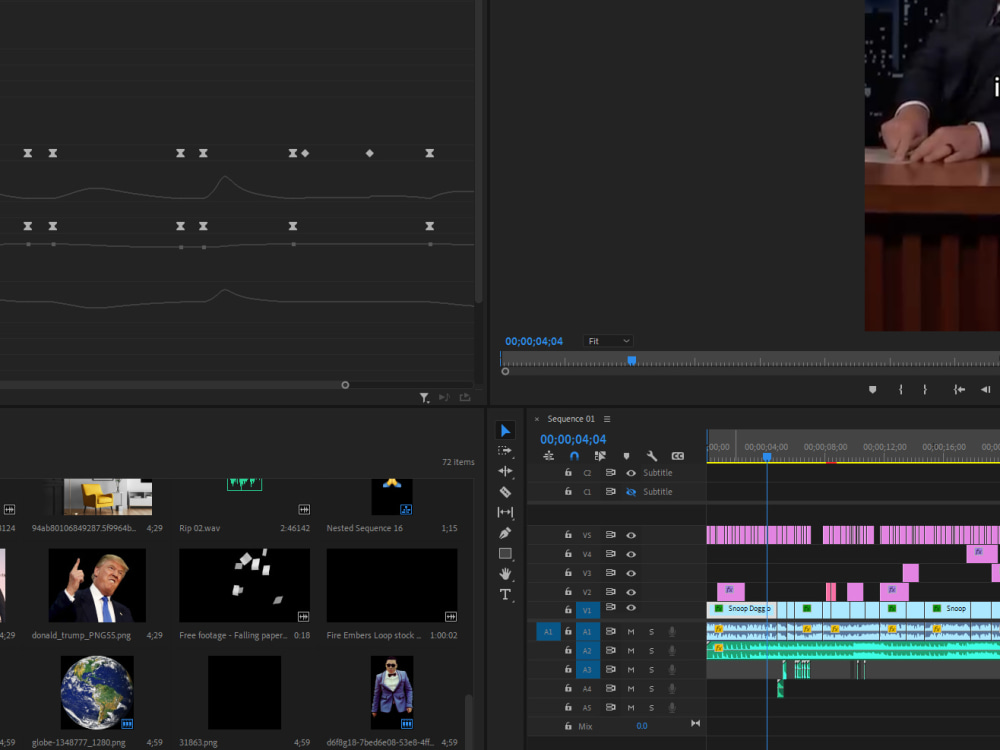This screenshot has width=1000, height=750.
Task: Select Fire Embers Loop stock thumbnail
Action: pos(392,585)
